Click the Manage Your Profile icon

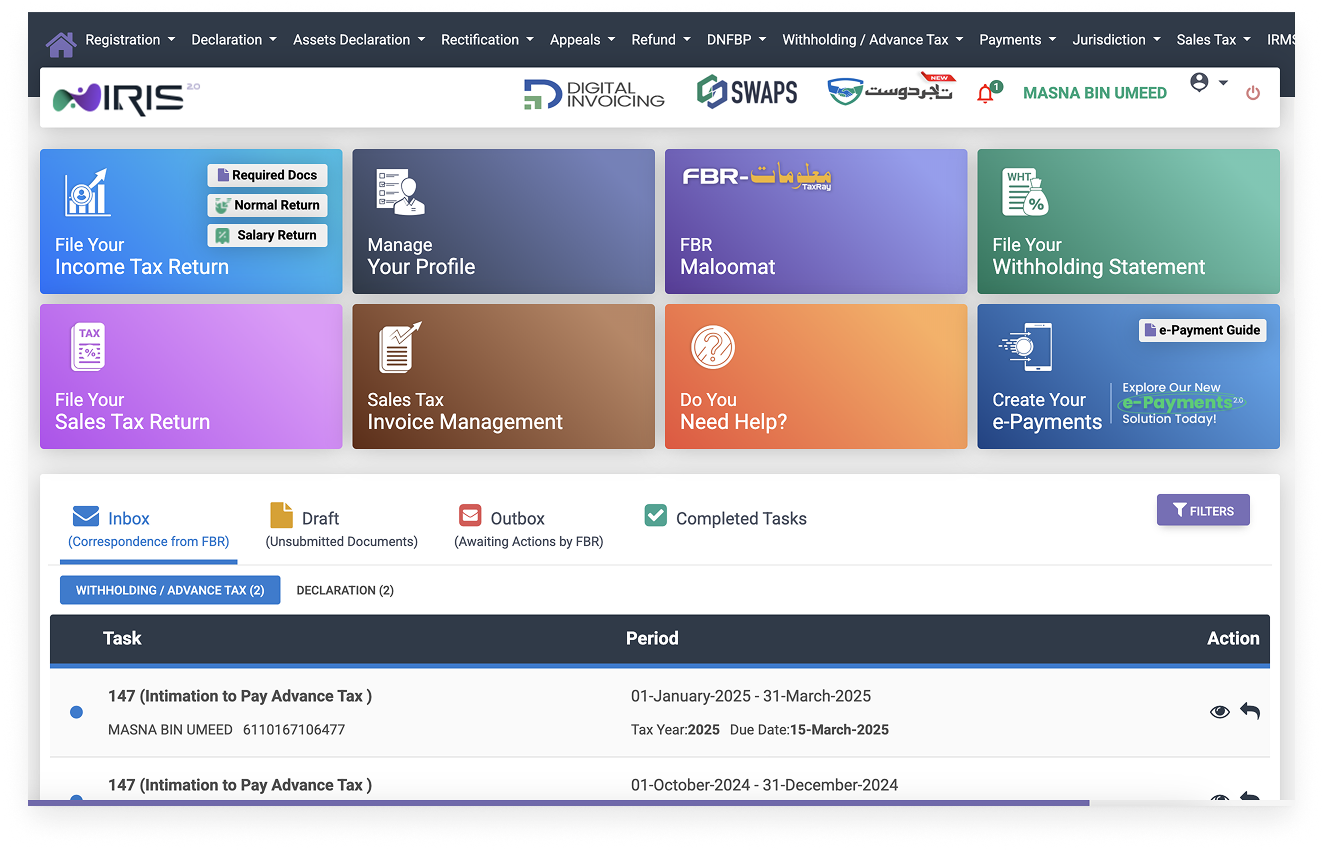pyautogui.click(x=400, y=192)
